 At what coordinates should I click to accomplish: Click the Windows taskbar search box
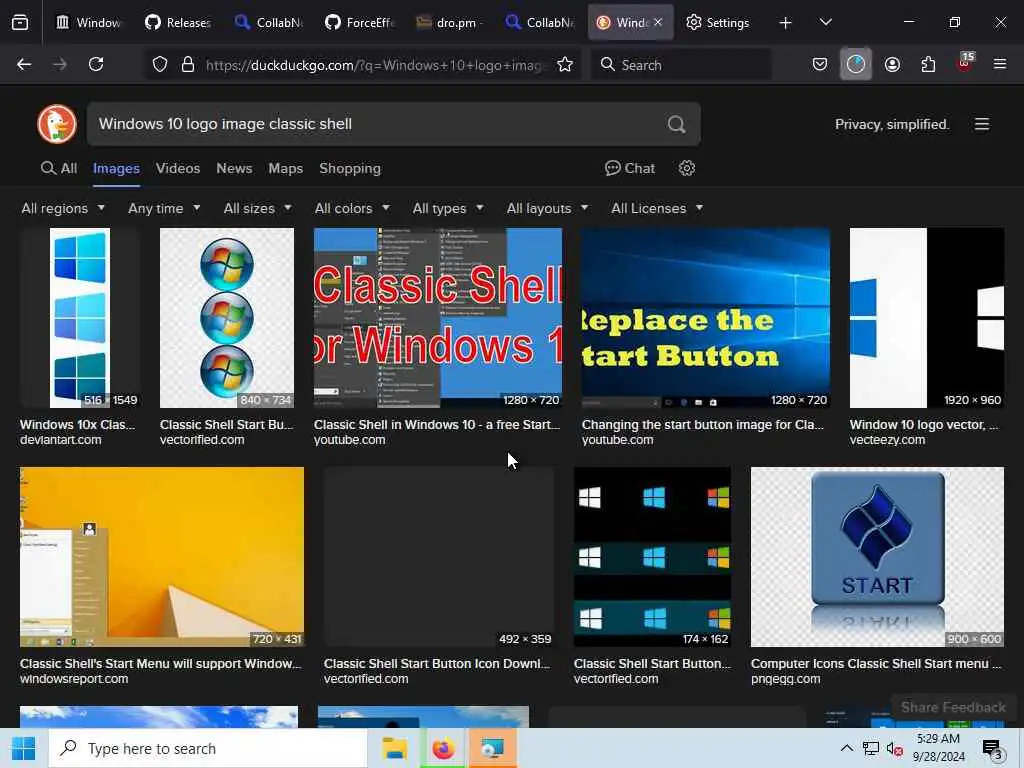click(208, 748)
